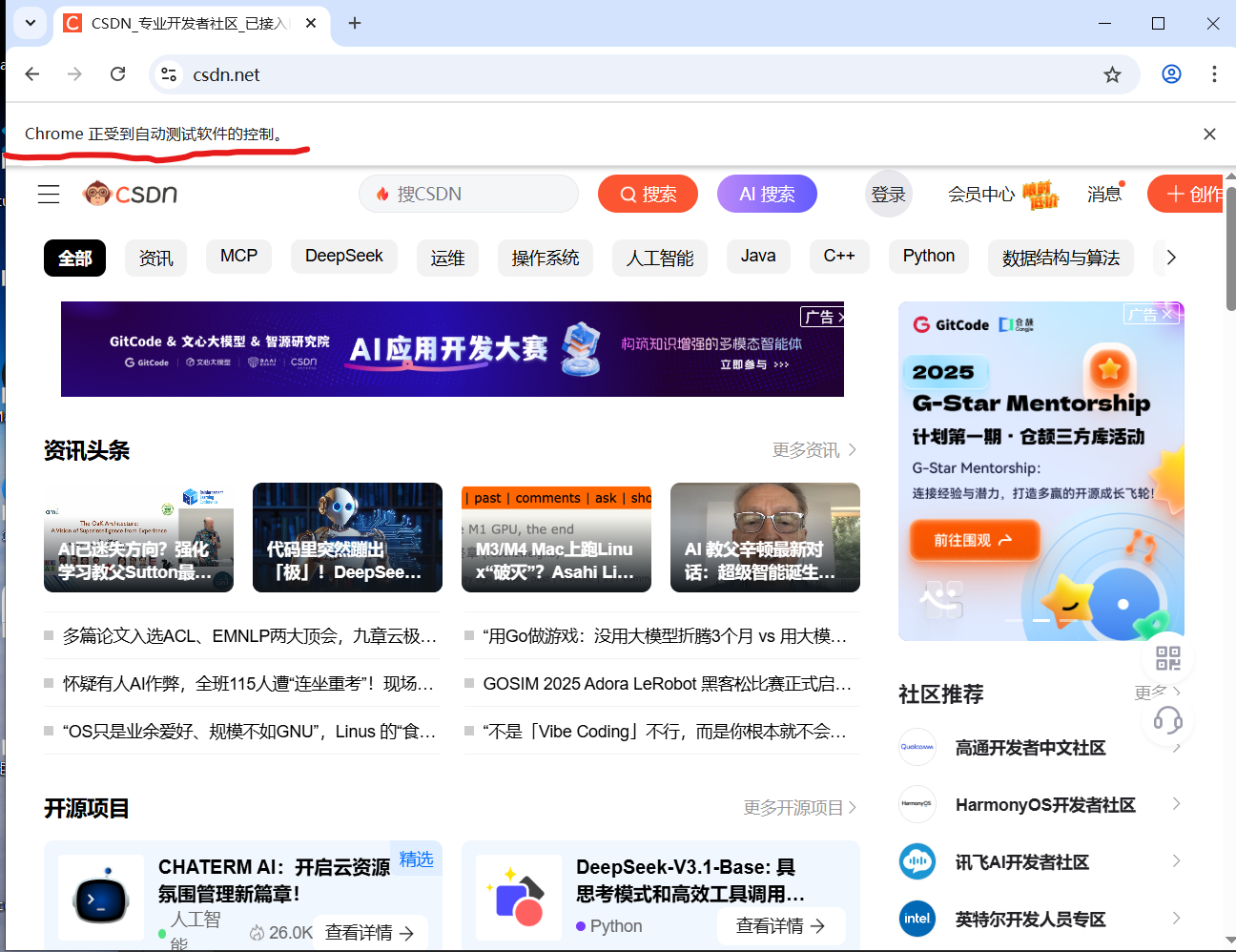Viewport: 1236px width, 952px height.
Task: Open CHATERM AI via 查看详情 link
Action: pos(370,932)
